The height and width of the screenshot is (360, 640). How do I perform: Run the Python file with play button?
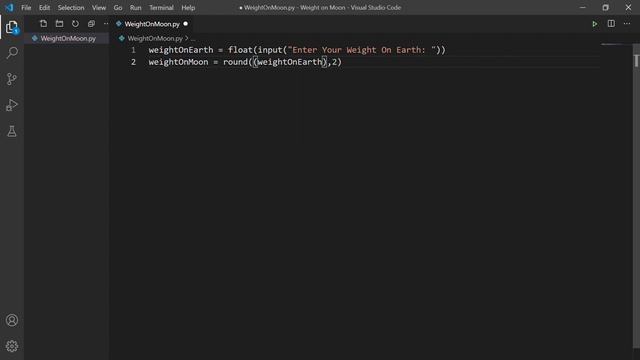pyautogui.click(x=595, y=24)
